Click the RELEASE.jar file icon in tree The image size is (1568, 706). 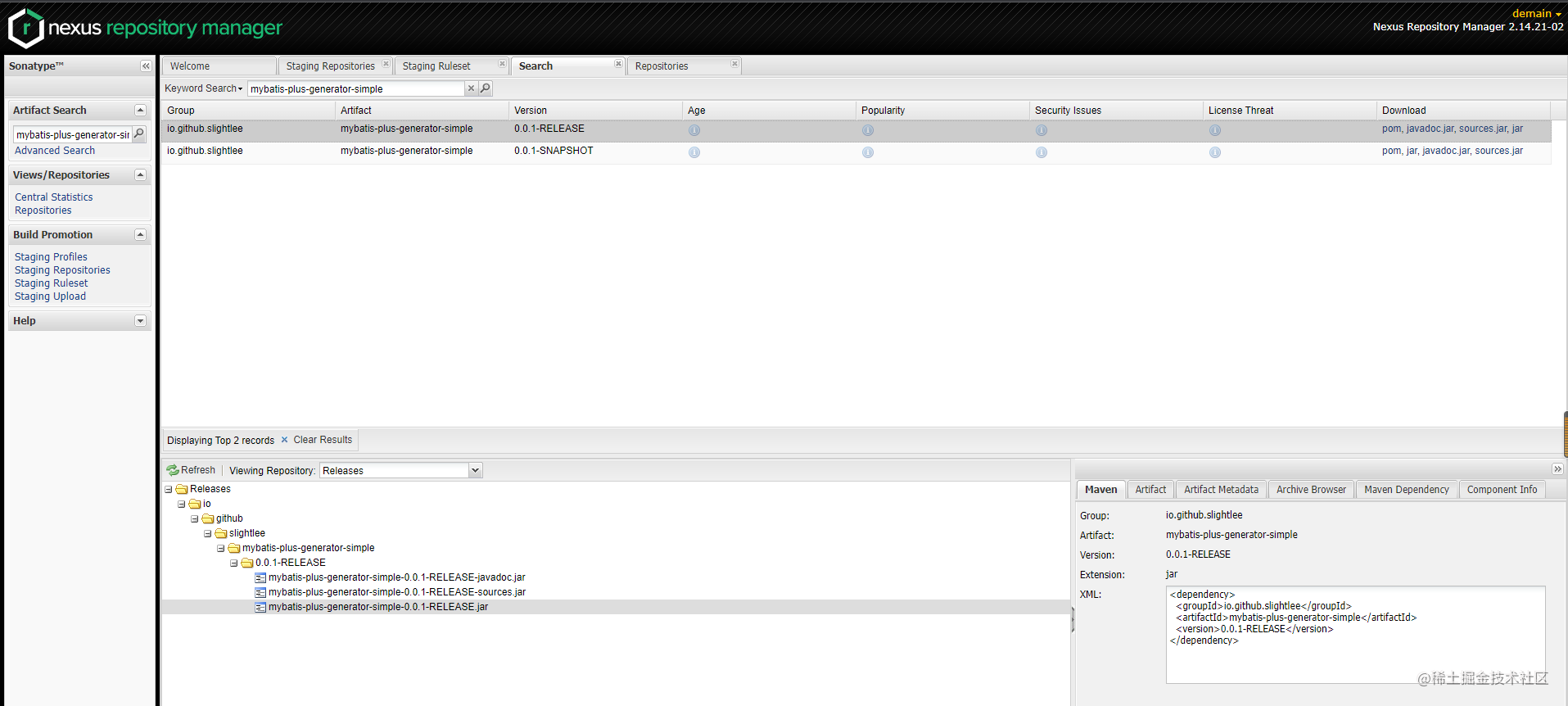click(x=260, y=607)
